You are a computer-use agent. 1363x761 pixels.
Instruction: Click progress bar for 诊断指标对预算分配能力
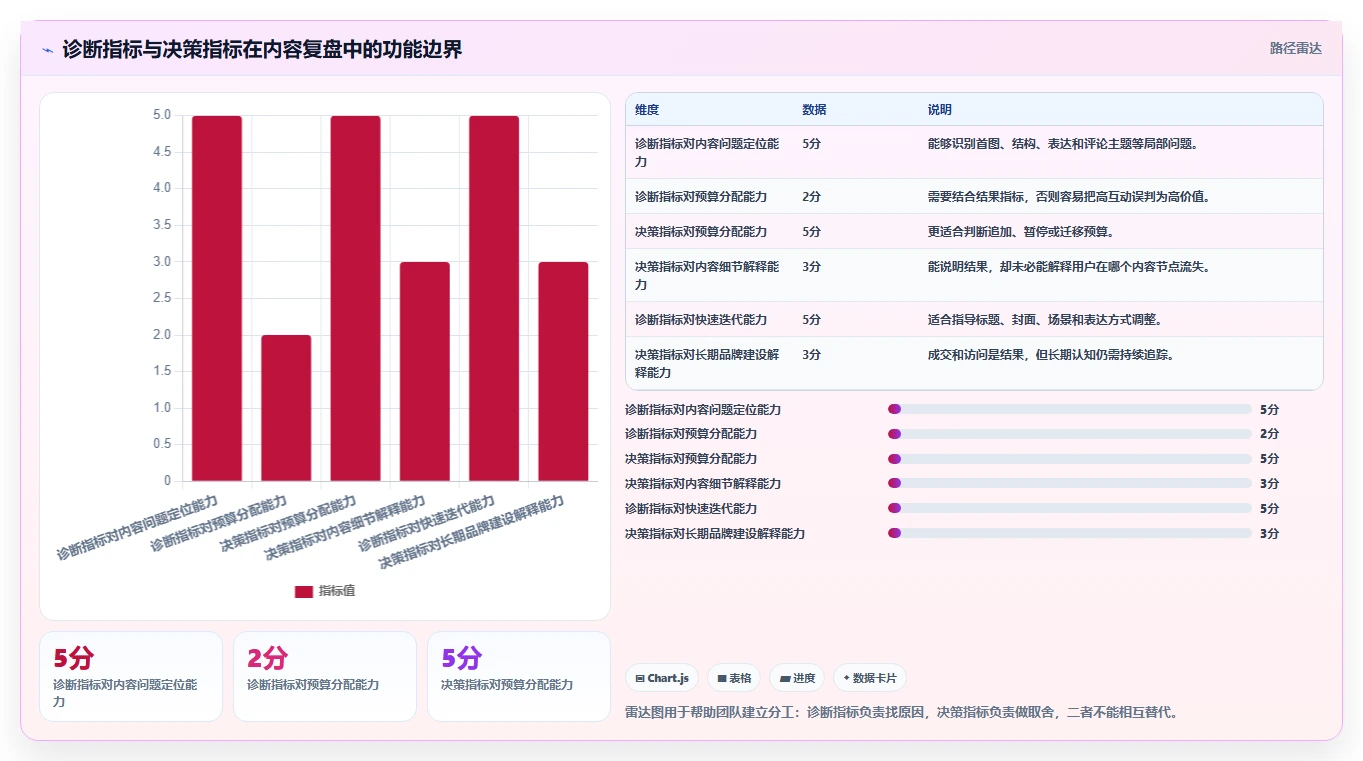click(1070, 434)
